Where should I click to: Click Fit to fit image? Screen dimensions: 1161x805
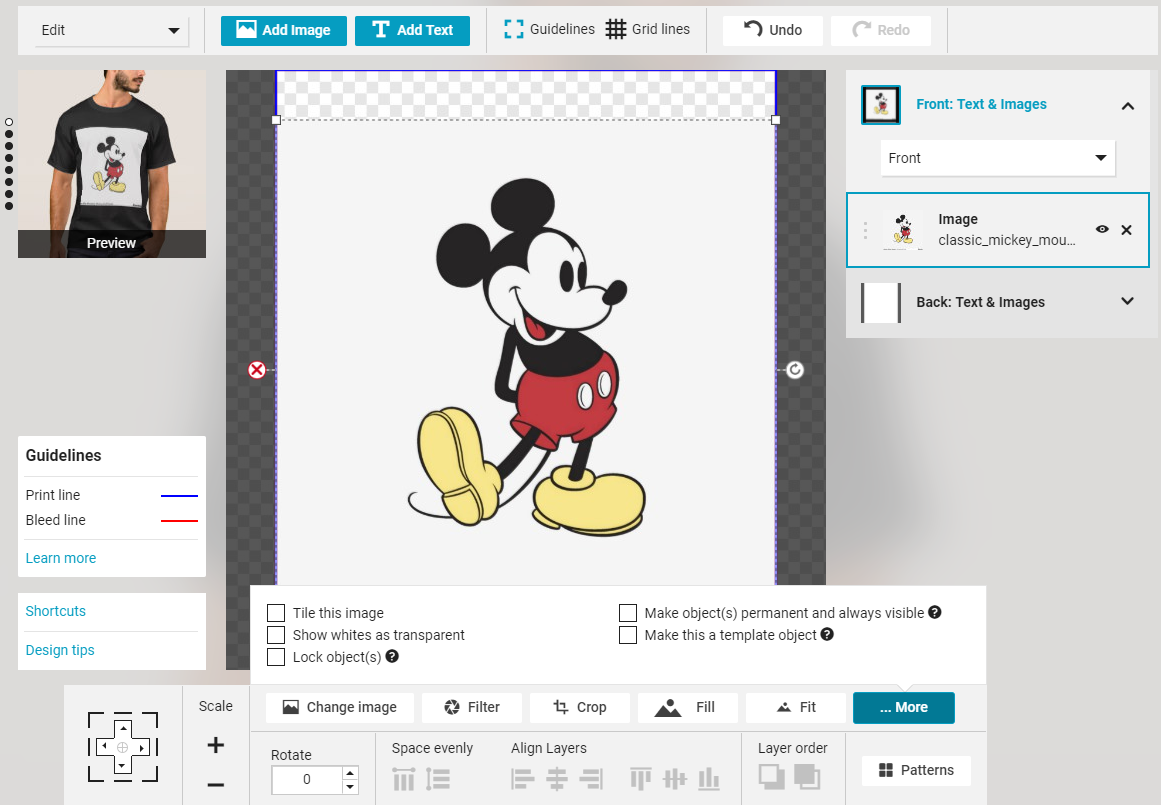795,707
